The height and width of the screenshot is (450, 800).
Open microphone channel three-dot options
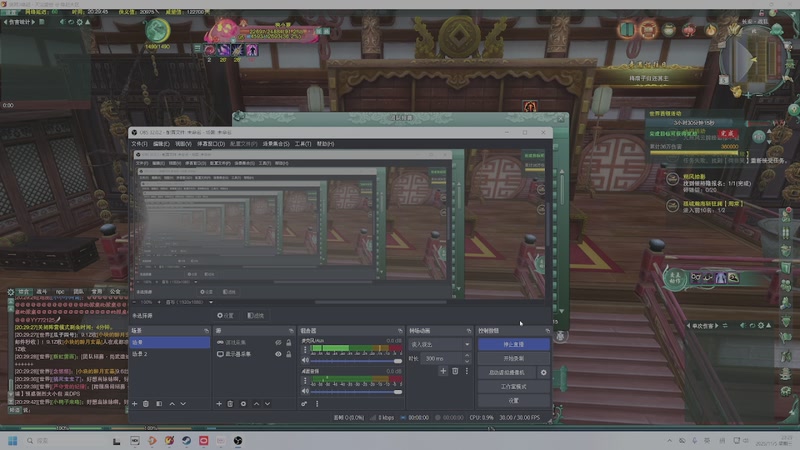click(x=305, y=350)
